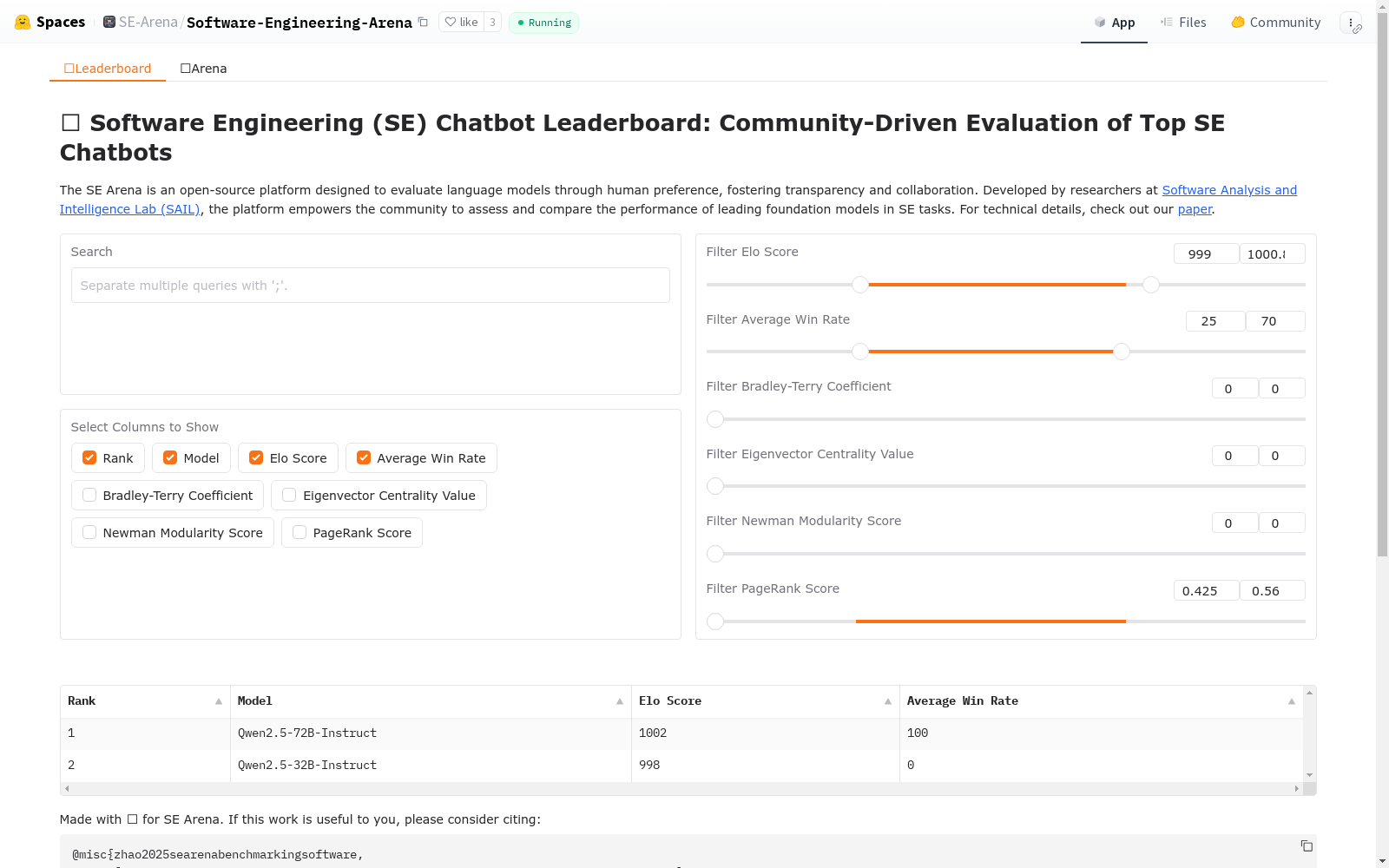Click the table's scroll-down arrow
Screen dimensions: 1389x868
[x=1310, y=775]
